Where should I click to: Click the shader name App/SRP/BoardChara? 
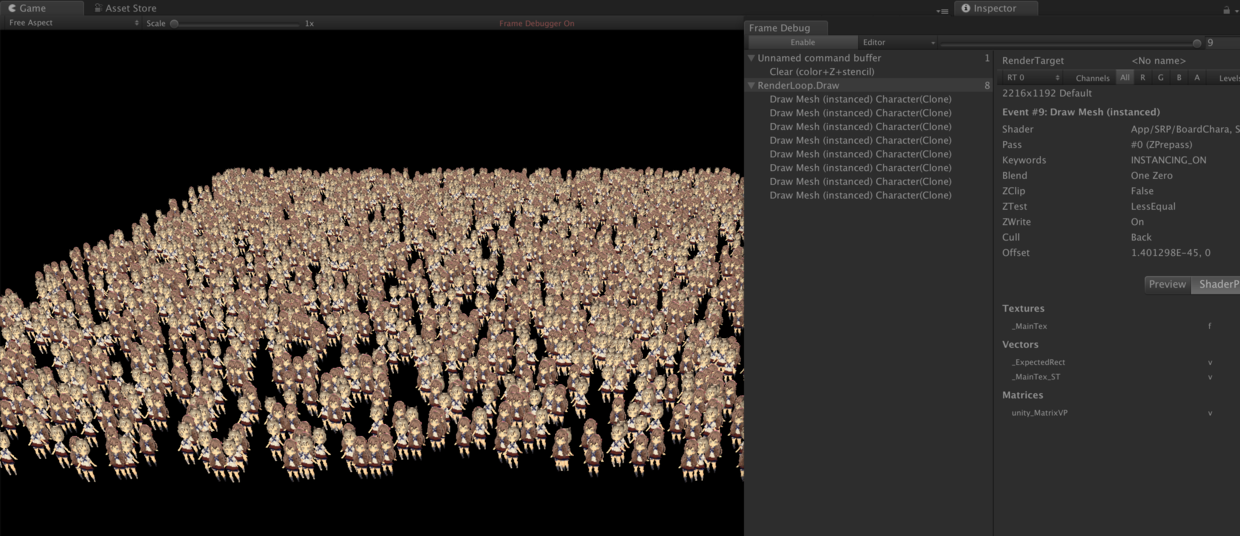[x=1184, y=129]
